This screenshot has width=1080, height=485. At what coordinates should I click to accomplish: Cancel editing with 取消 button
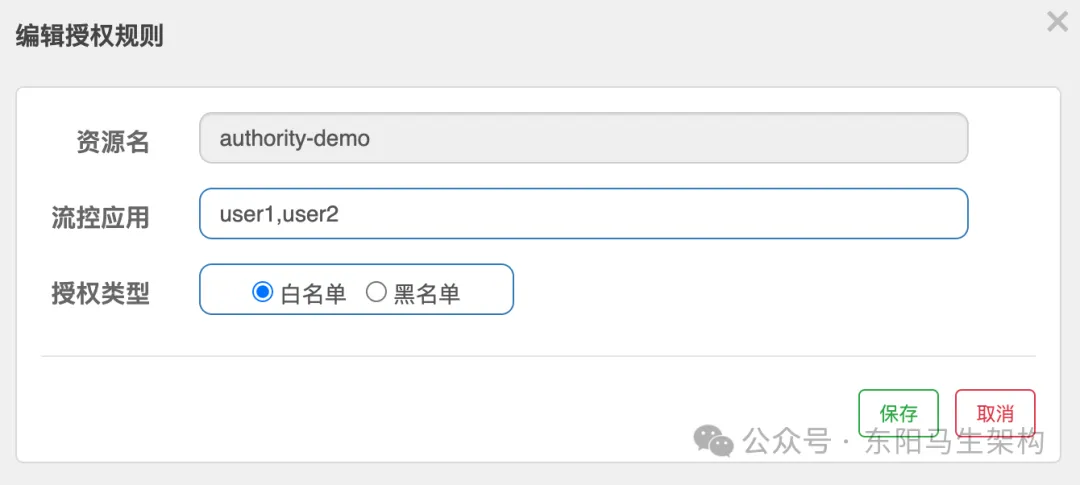click(995, 413)
